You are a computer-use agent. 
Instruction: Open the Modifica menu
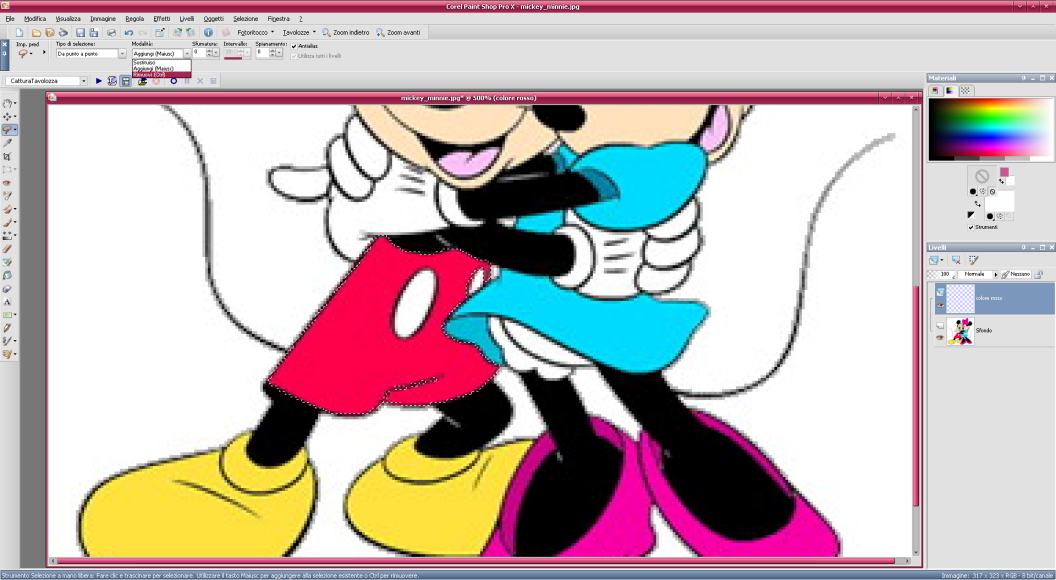click(35, 19)
